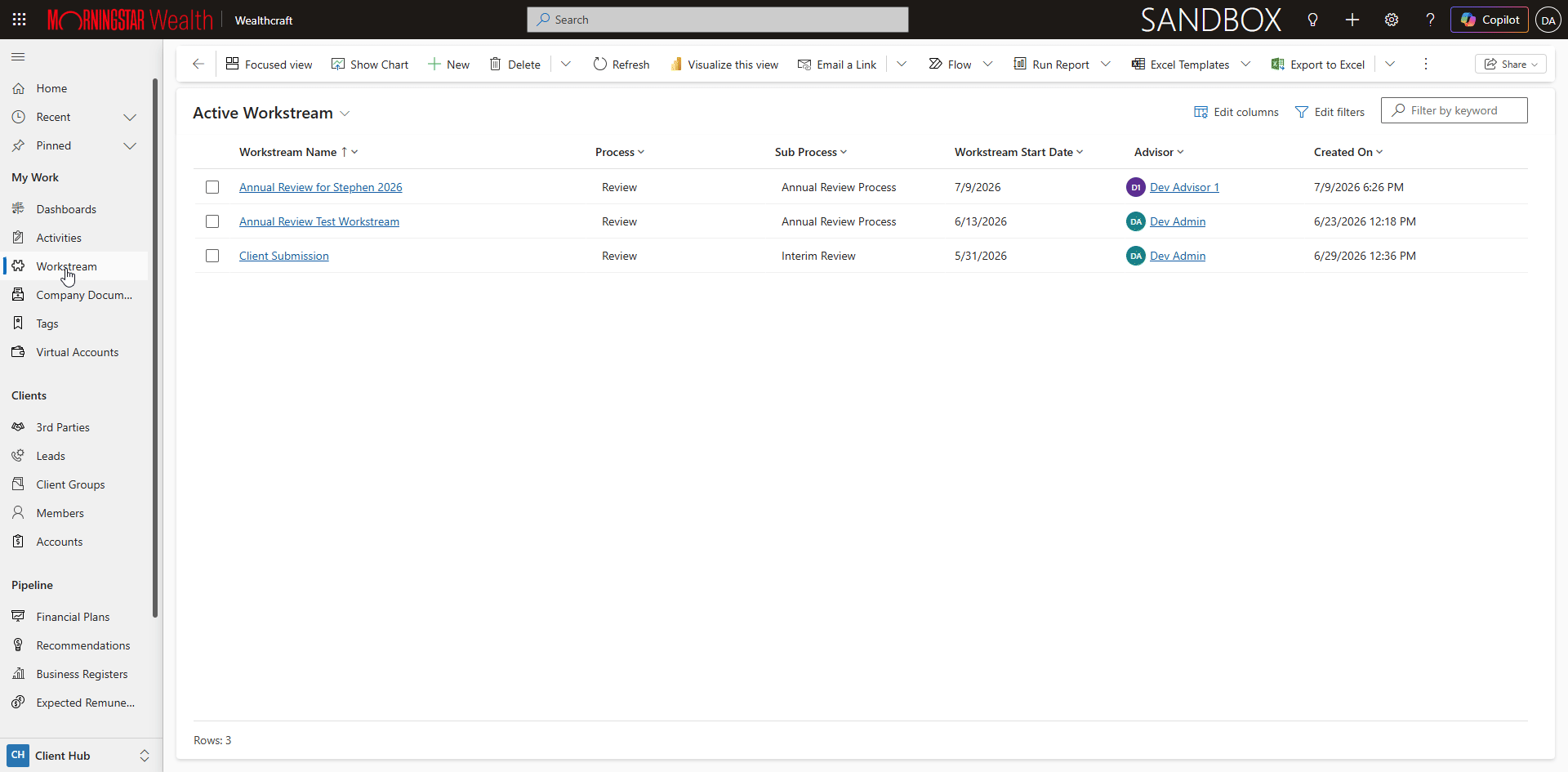Image resolution: width=1568 pixels, height=772 pixels.
Task: Click the plus quick create icon
Action: [1352, 20]
